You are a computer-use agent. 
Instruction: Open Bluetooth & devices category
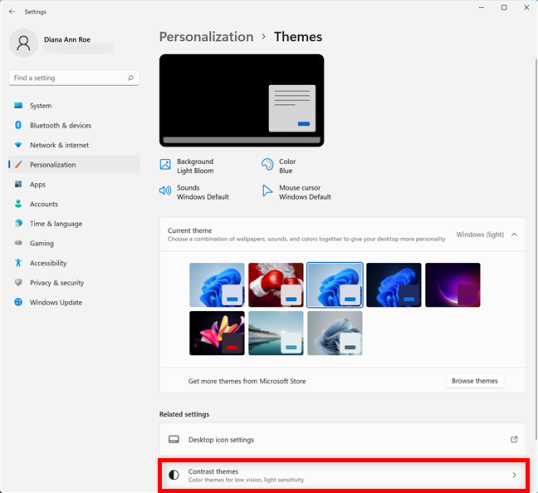tap(74, 125)
